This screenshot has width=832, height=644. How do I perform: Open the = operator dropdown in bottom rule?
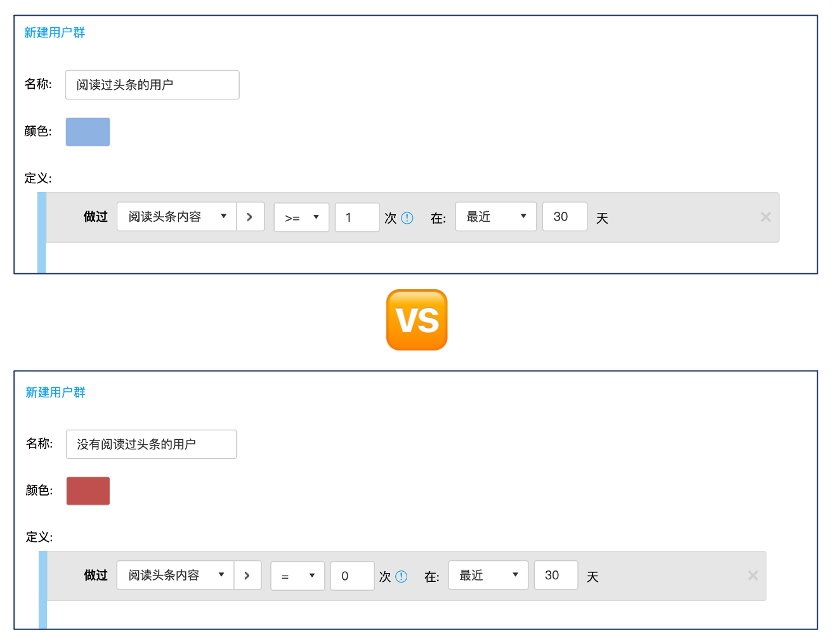(297, 576)
